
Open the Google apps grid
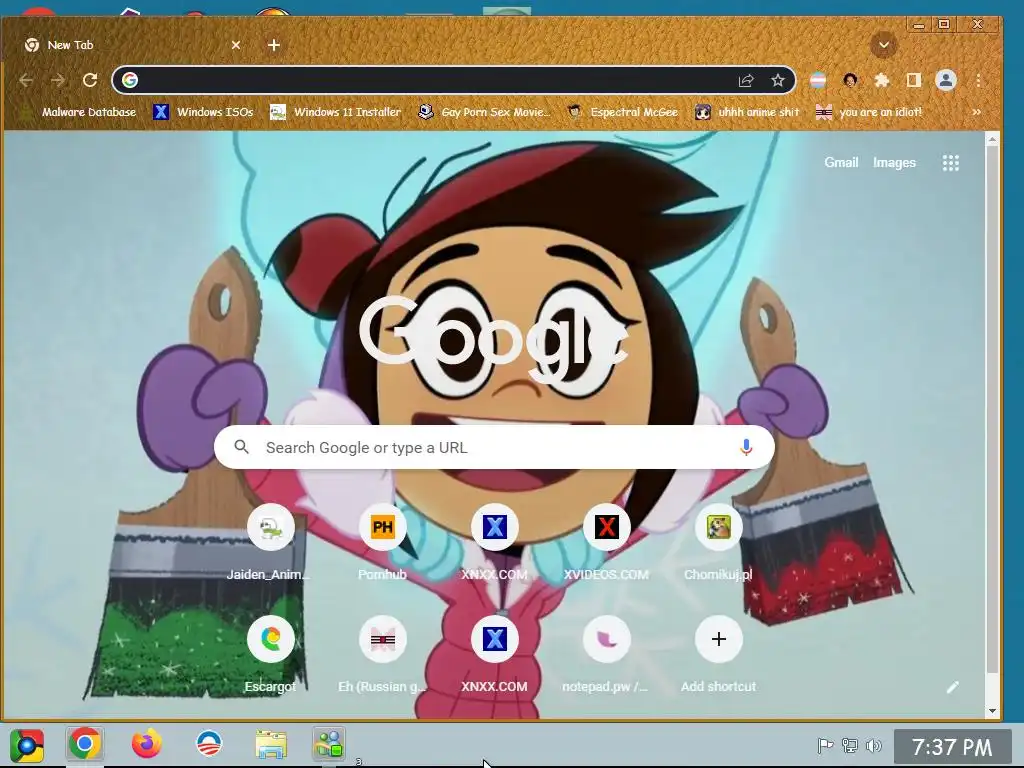(x=951, y=163)
